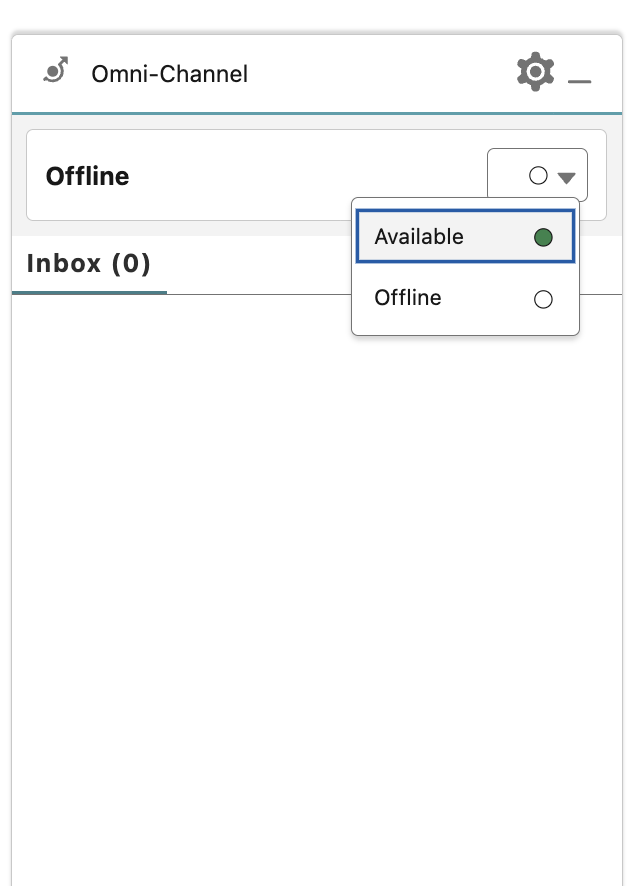This screenshot has width=644, height=886.
Task: Click the green Available status dot
Action: pyautogui.click(x=543, y=238)
